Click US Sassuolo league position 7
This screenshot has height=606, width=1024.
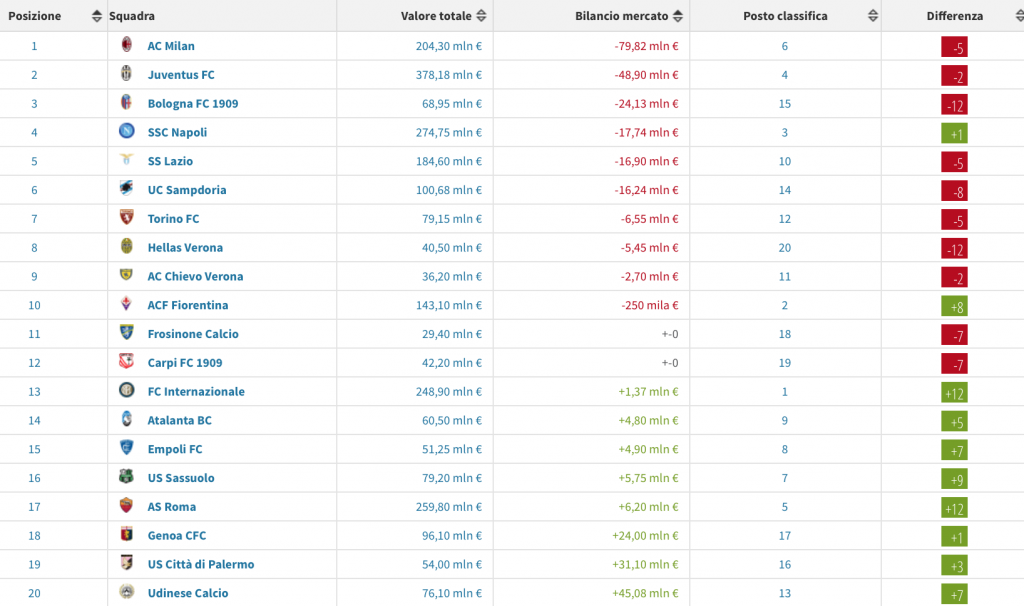(785, 478)
